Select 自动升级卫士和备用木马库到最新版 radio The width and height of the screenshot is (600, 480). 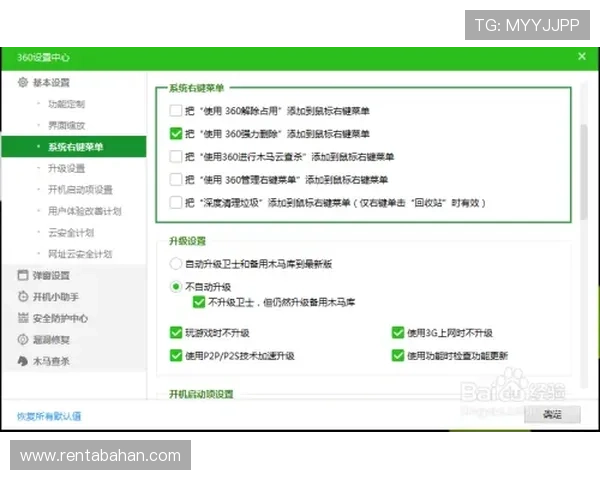176,264
